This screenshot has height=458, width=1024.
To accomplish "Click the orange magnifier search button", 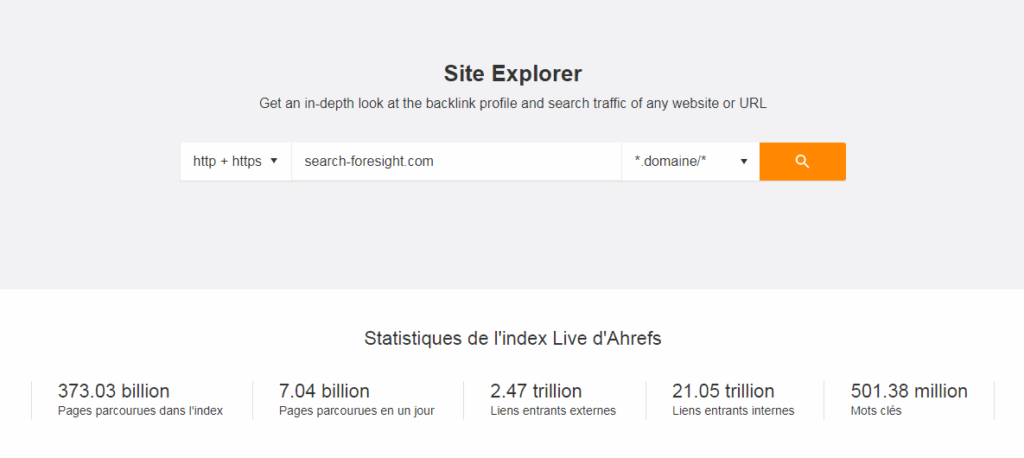I will 802,161.
